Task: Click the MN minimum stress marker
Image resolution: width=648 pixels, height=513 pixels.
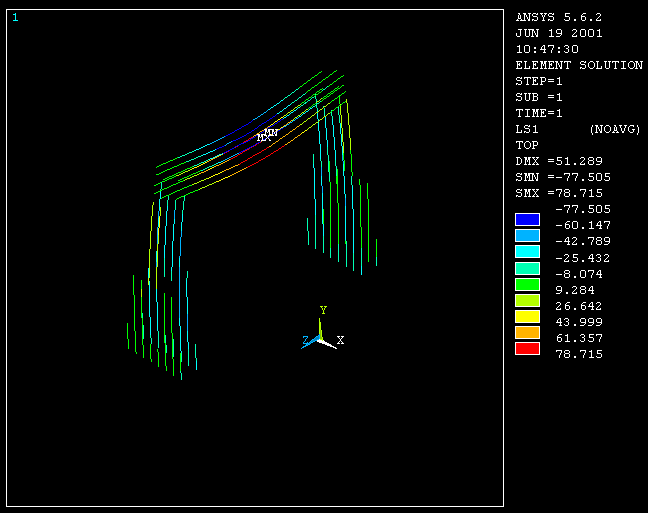Action: point(271,132)
